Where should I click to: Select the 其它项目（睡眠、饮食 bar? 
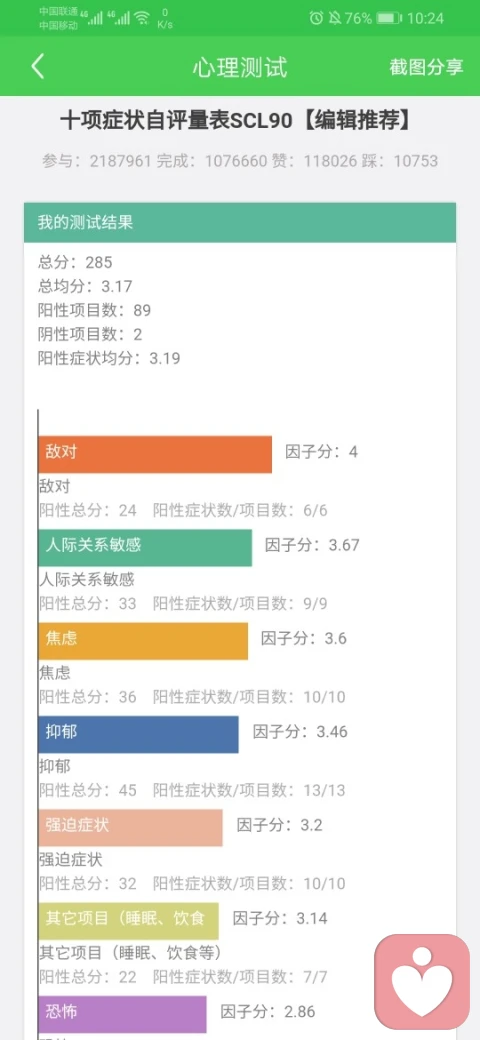pos(129,921)
